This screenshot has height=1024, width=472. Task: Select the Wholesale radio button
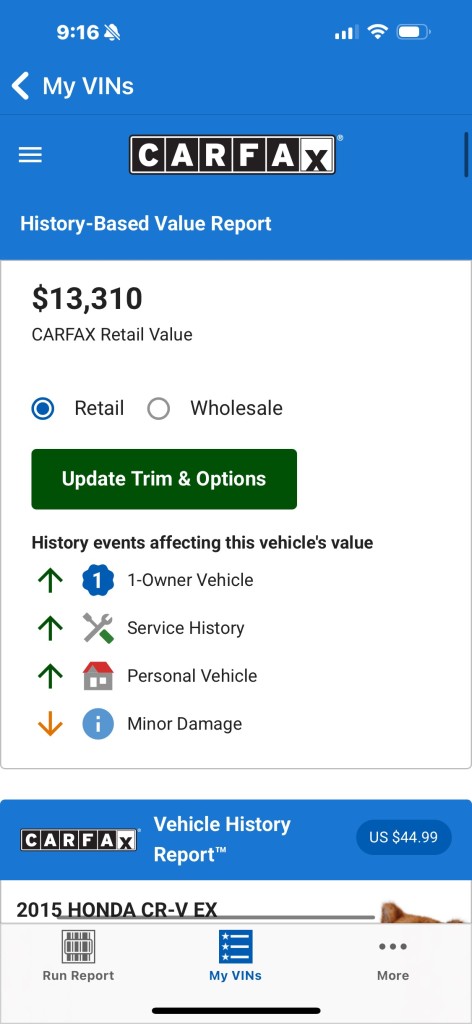159,409
